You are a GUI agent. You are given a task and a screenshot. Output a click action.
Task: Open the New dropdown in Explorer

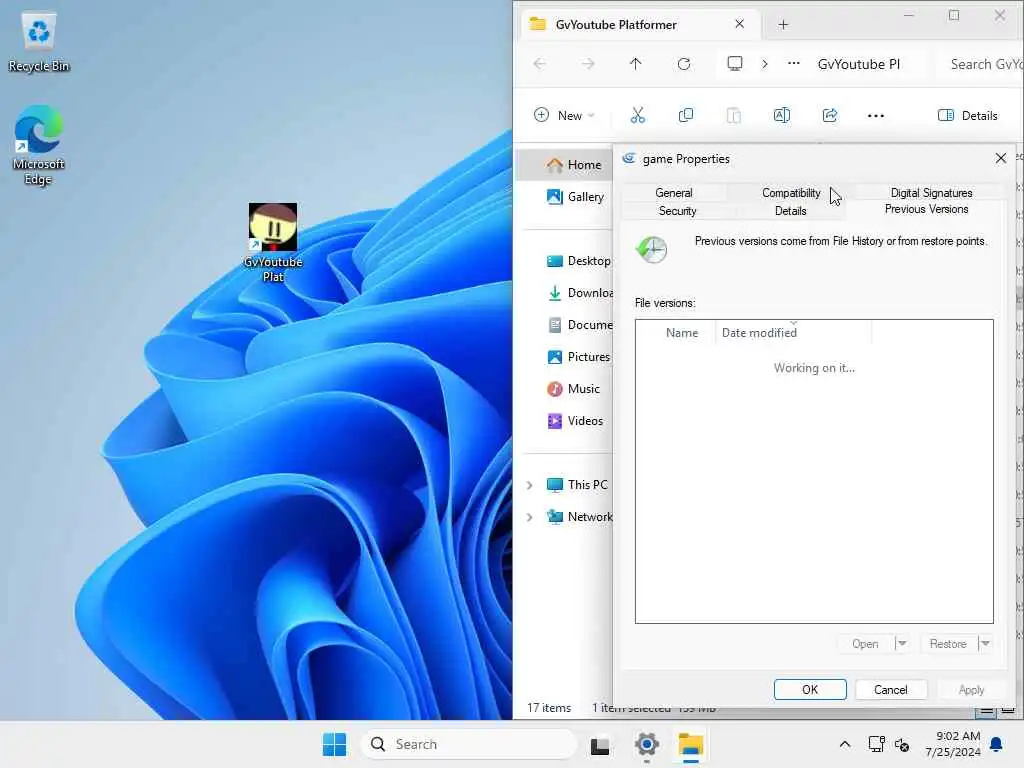[564, 116]
